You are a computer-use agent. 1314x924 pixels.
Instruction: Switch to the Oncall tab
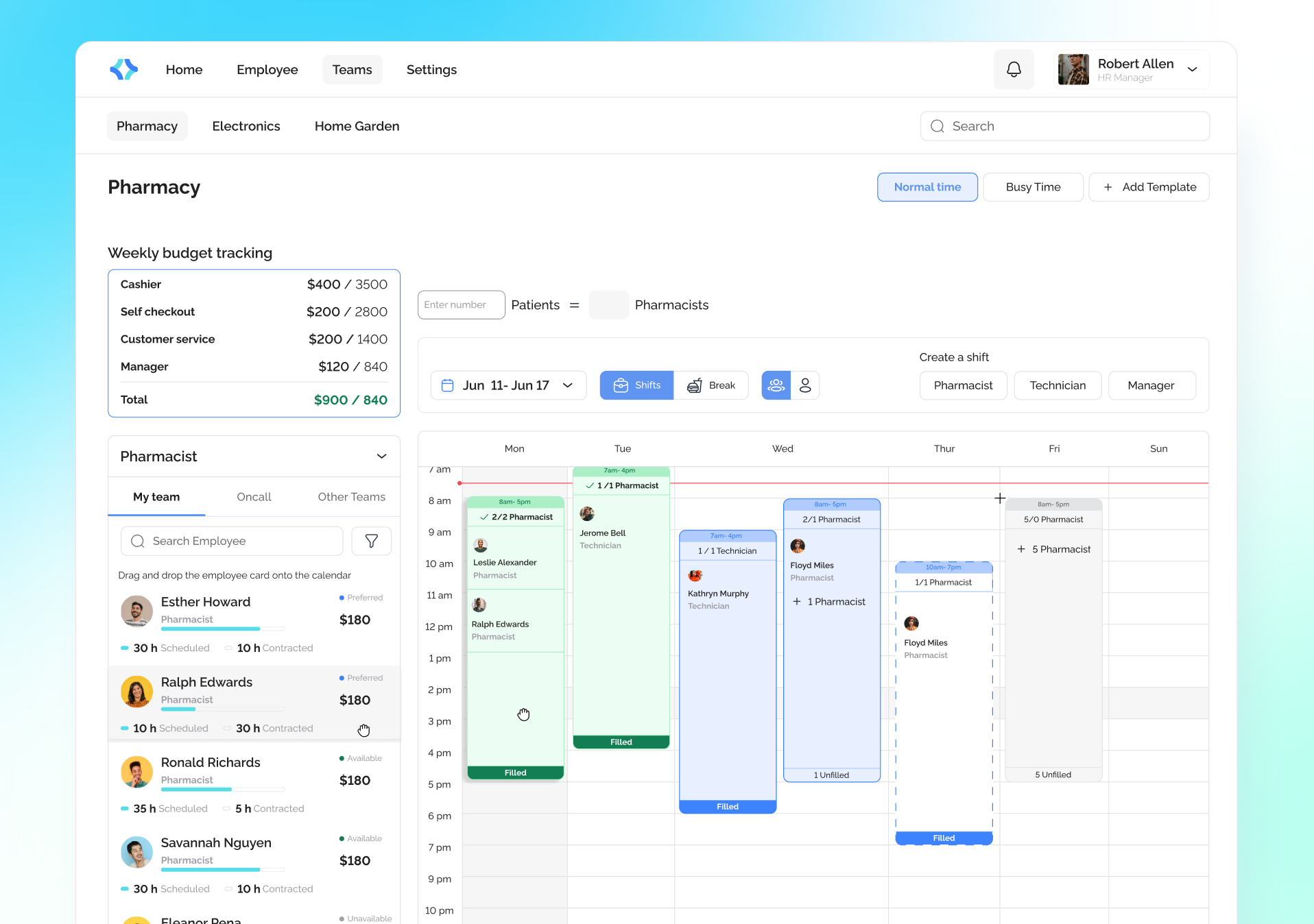point(254,497)
